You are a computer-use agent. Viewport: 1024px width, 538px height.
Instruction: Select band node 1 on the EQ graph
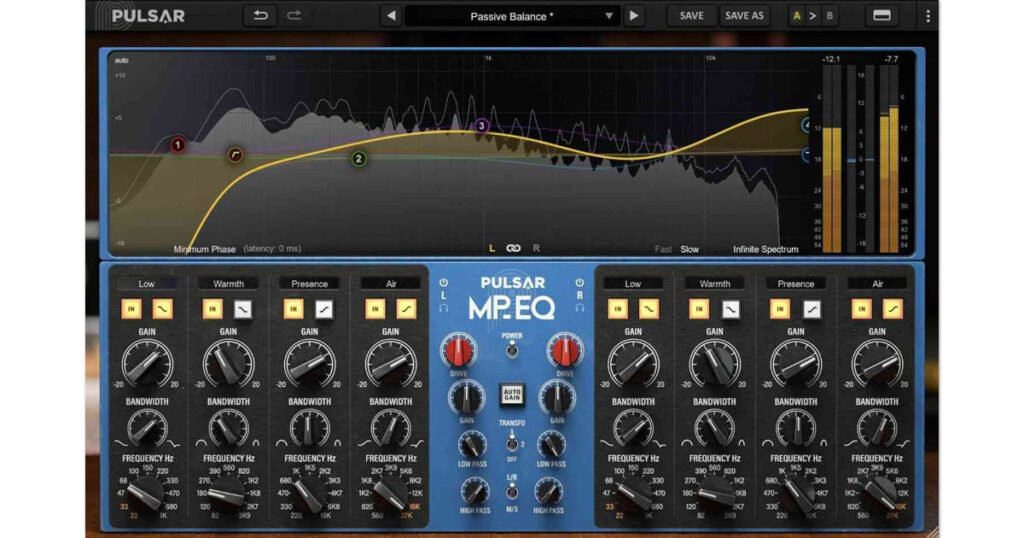[x=178, y=145]
